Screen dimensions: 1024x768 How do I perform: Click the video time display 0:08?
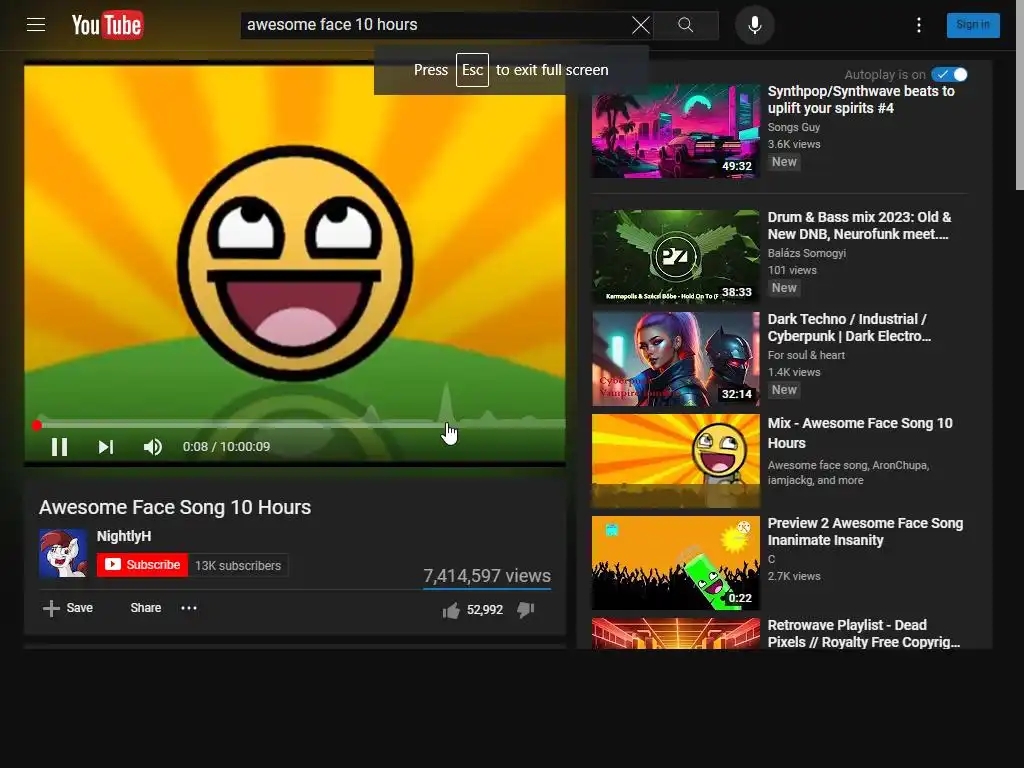[226, 447]
